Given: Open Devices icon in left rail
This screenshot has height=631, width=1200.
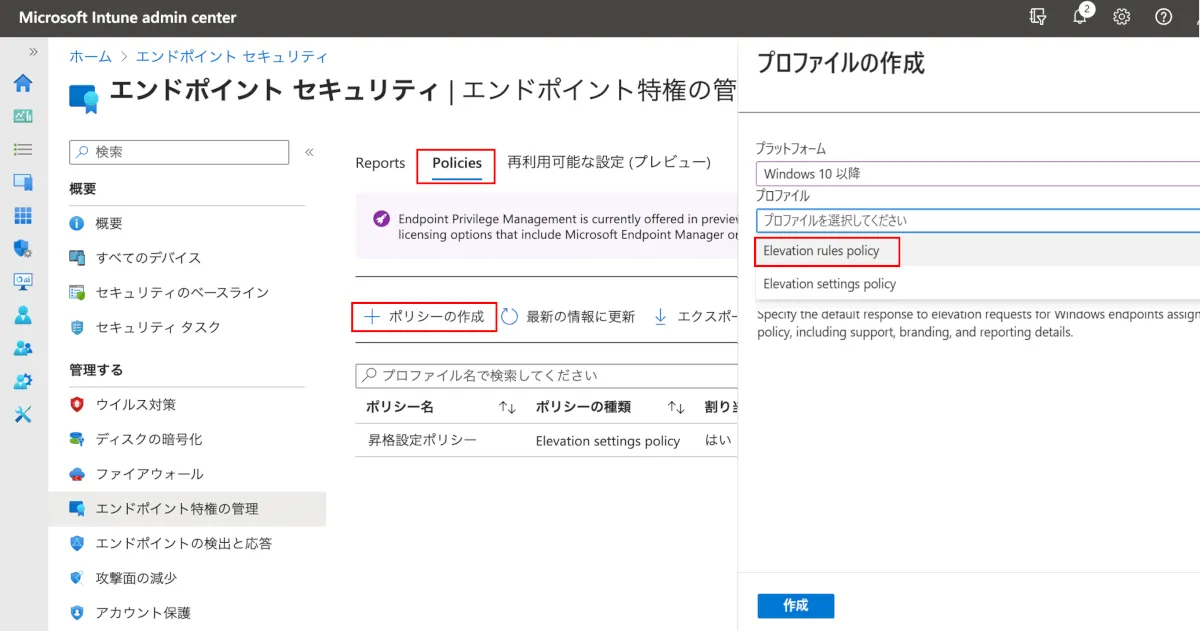Looking at the screenshot, I should [22, 182].
